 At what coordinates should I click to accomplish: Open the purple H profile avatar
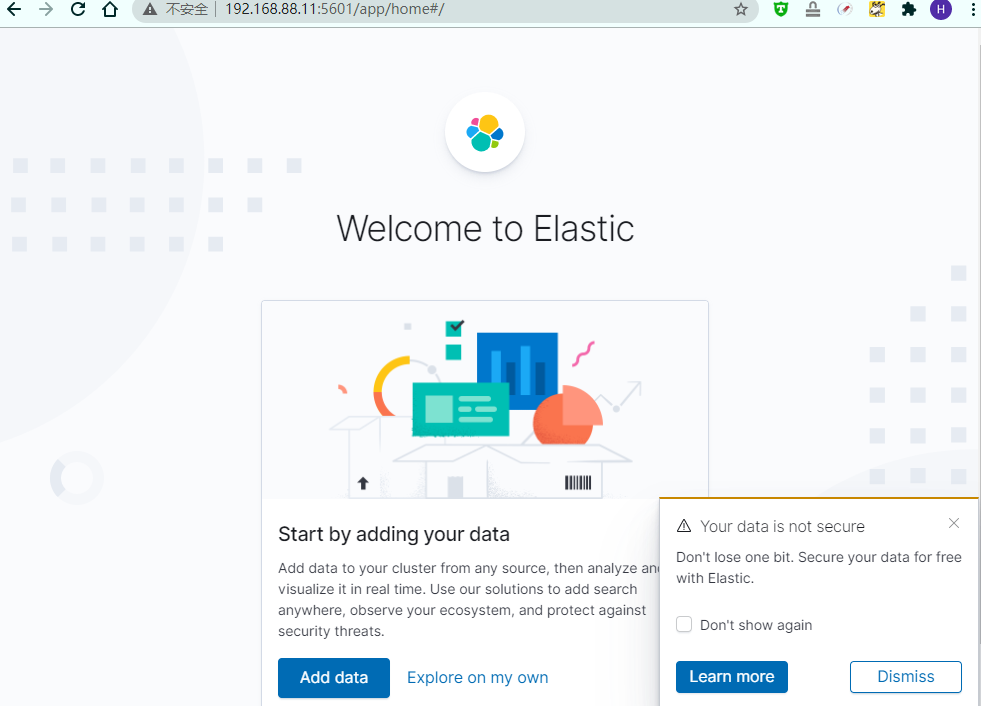pos(940,9)
